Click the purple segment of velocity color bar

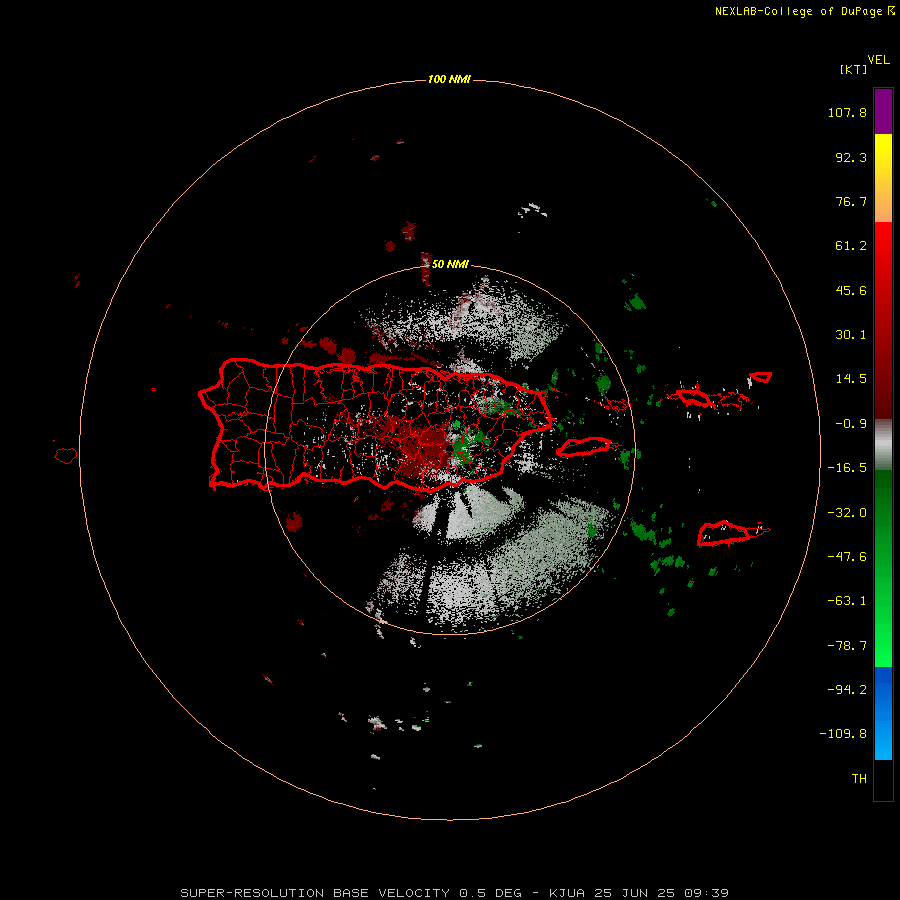click(883, 111)
